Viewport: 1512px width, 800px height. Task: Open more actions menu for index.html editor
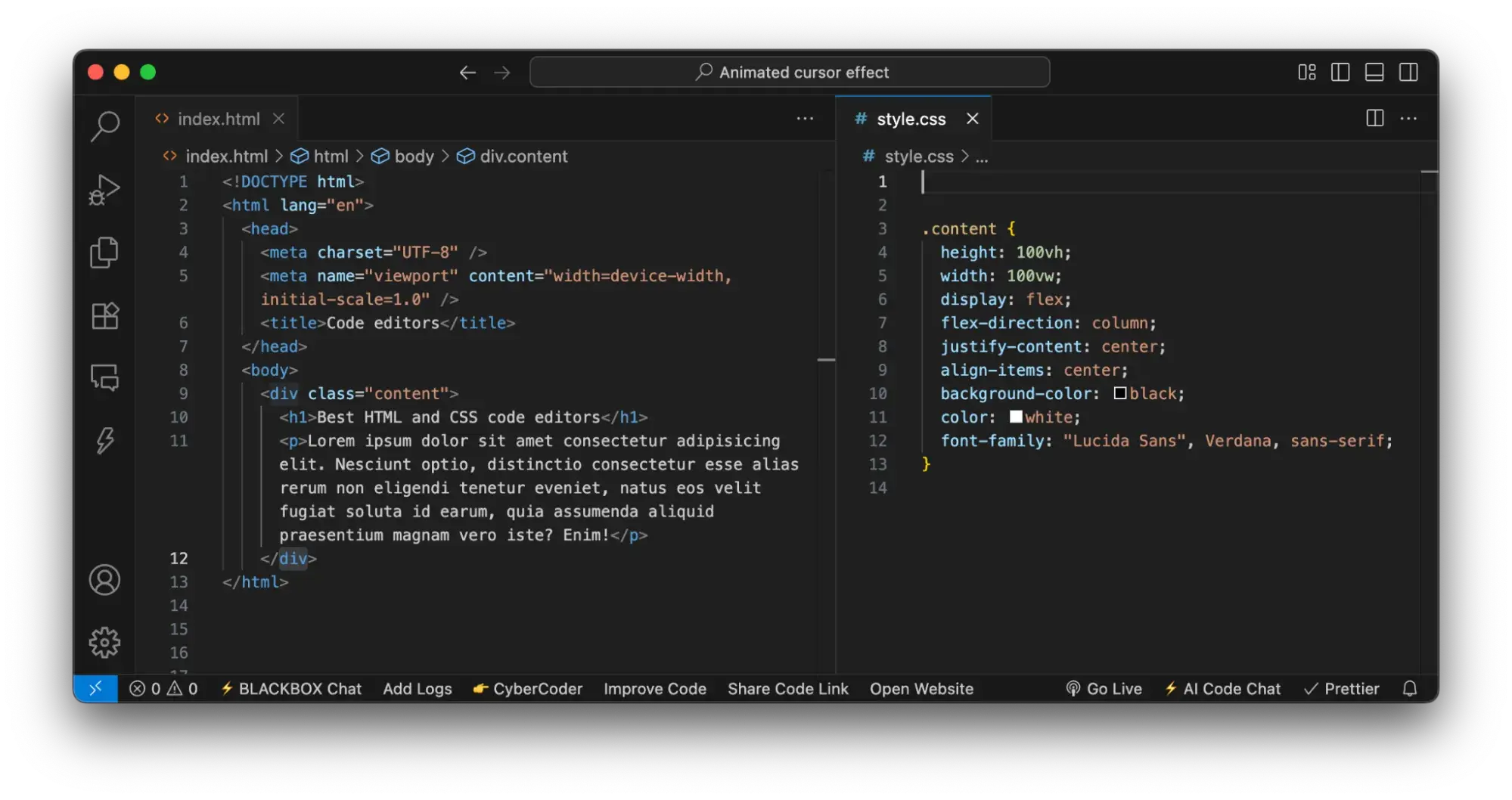(806, 119)
